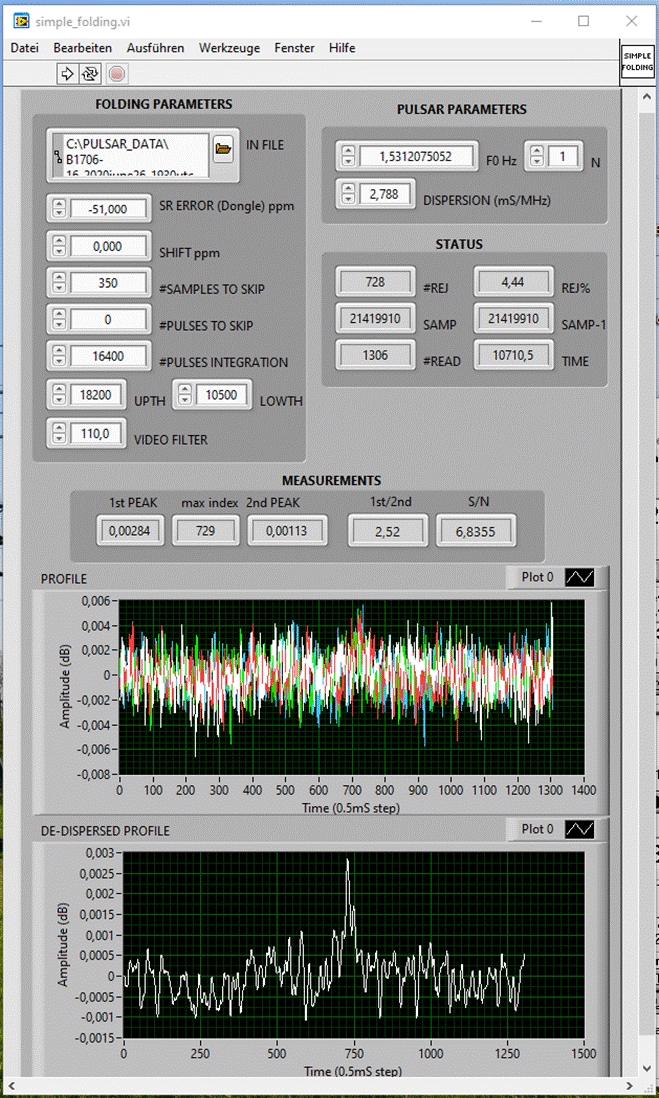Click the #SAMPLES TO SKIP field 350
The width and height of the screenshot is (659, 1098).
pyautogui.click(x=109, y=283)
